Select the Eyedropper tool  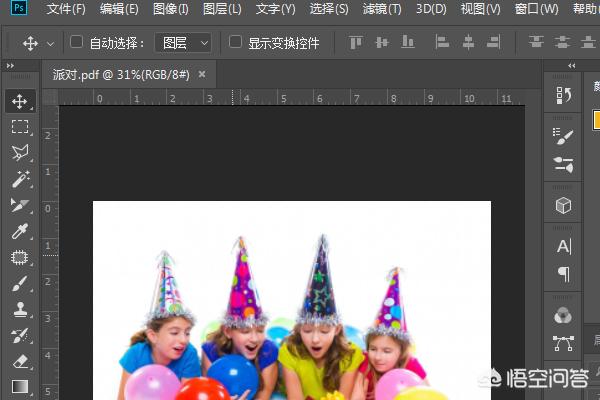(19, 231)
